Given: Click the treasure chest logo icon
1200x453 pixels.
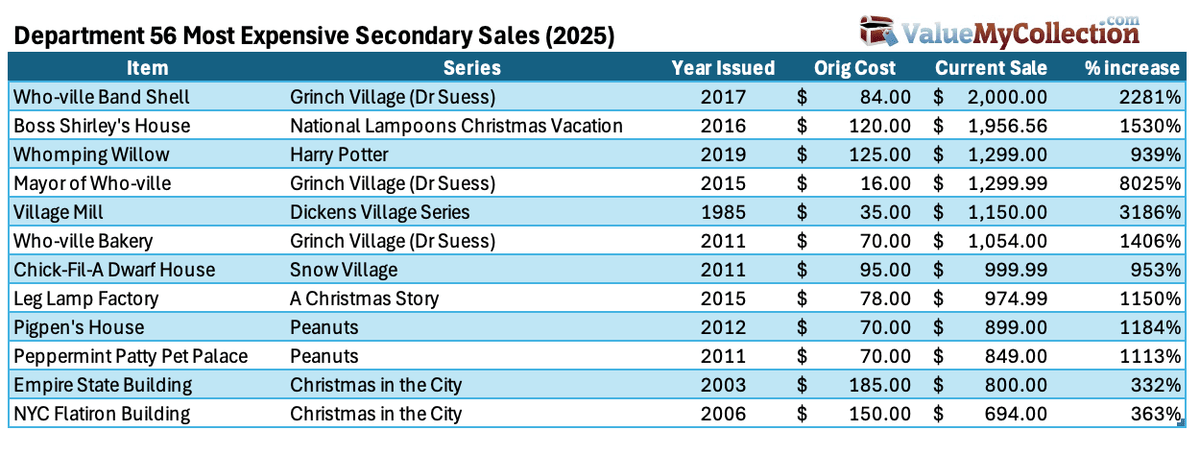Looking at the screenshot, I should click(877, 30).
